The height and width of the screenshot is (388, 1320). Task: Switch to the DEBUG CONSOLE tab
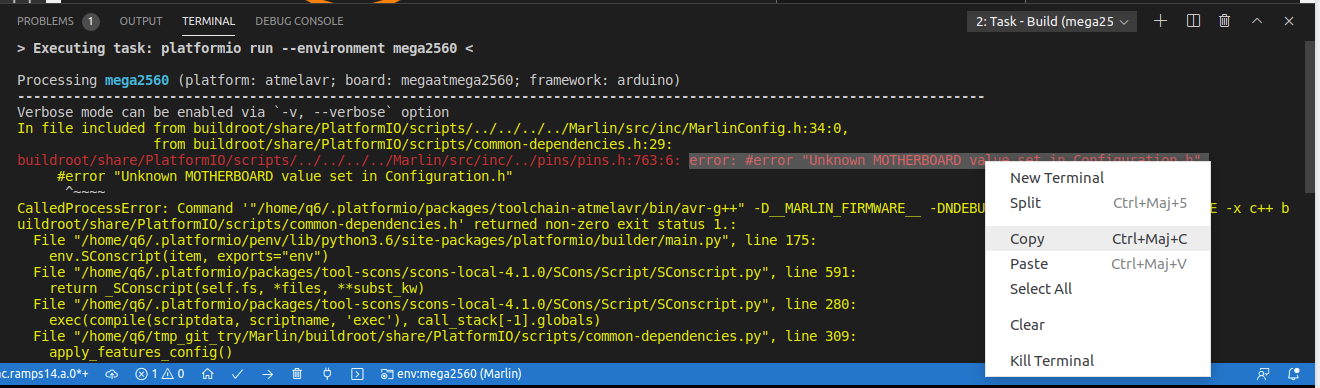[x=299, y=20]
